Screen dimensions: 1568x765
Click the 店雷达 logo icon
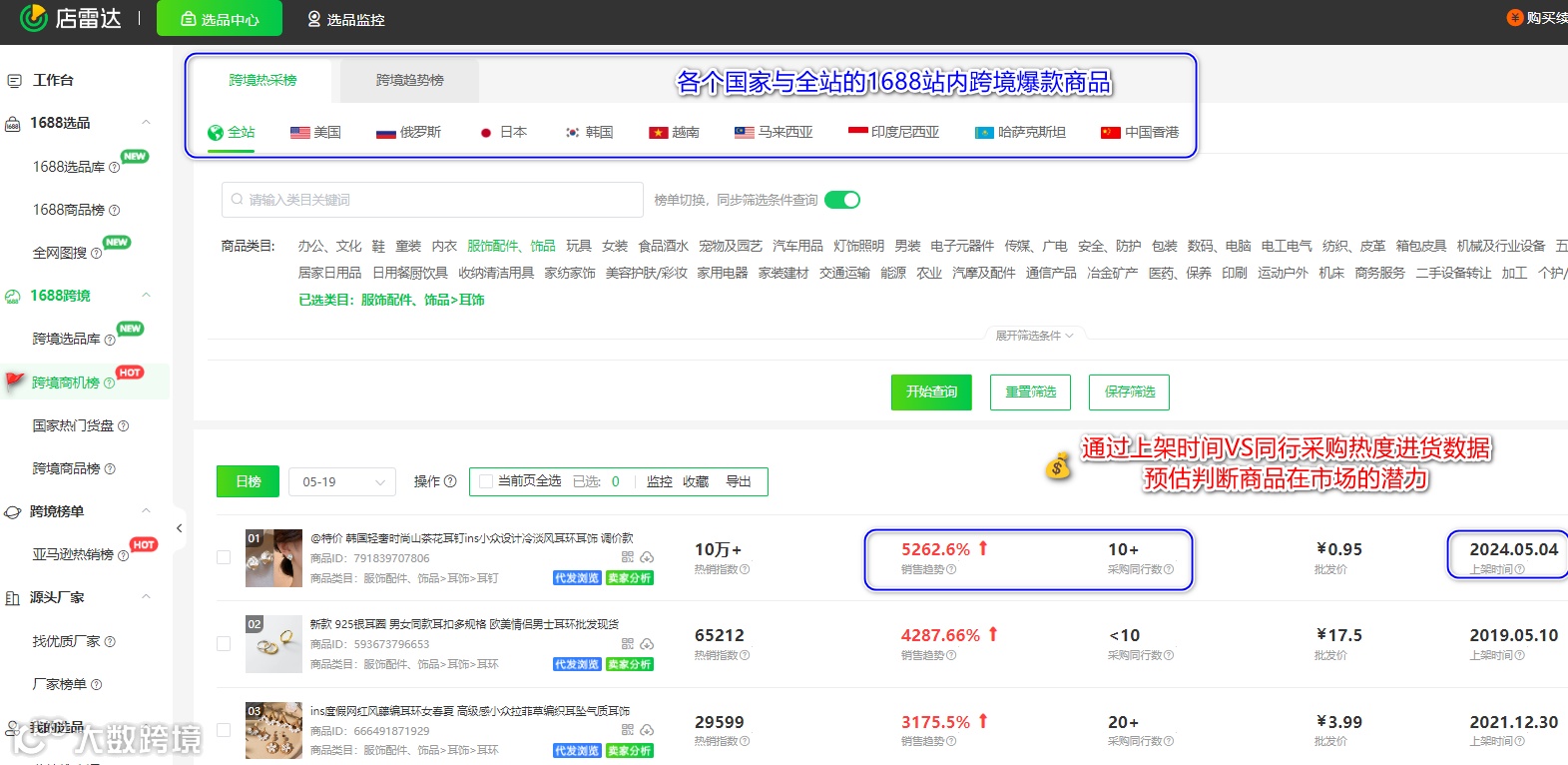(x=33, y=18)
